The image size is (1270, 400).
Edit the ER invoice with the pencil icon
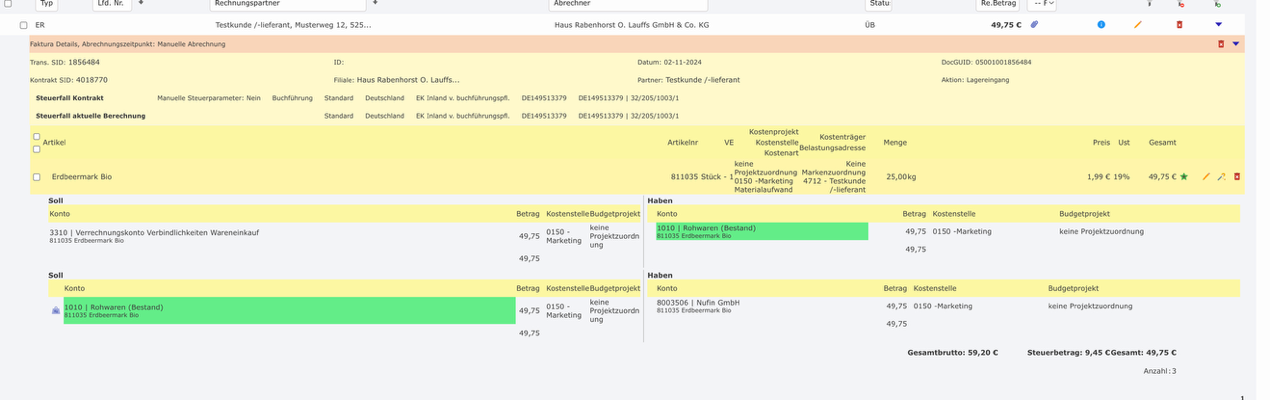[1137, 24]
